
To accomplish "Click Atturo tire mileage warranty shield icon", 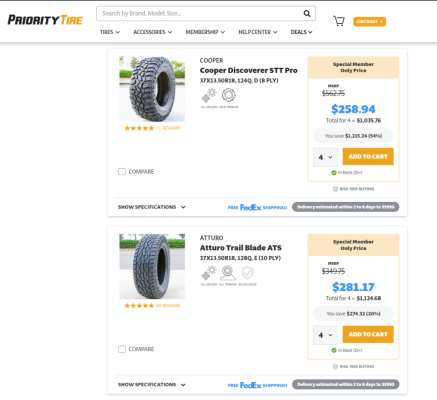I will click(x=247, y=273).
